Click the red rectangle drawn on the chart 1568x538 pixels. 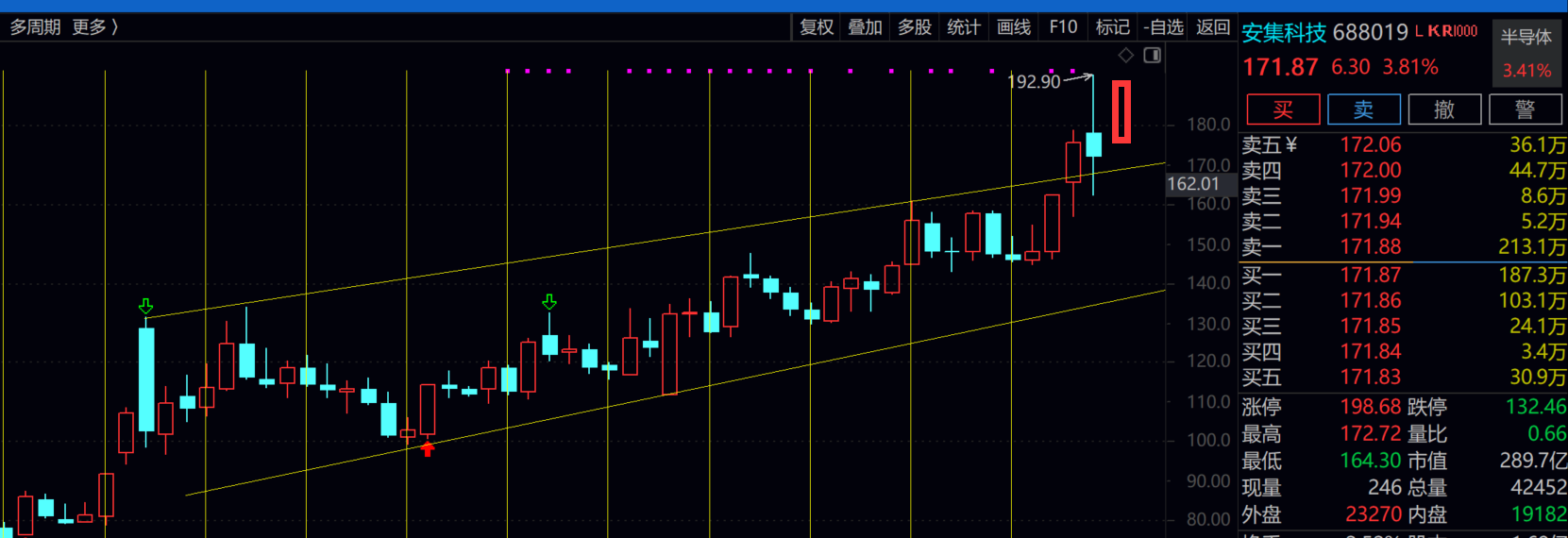pos(1121,112)
